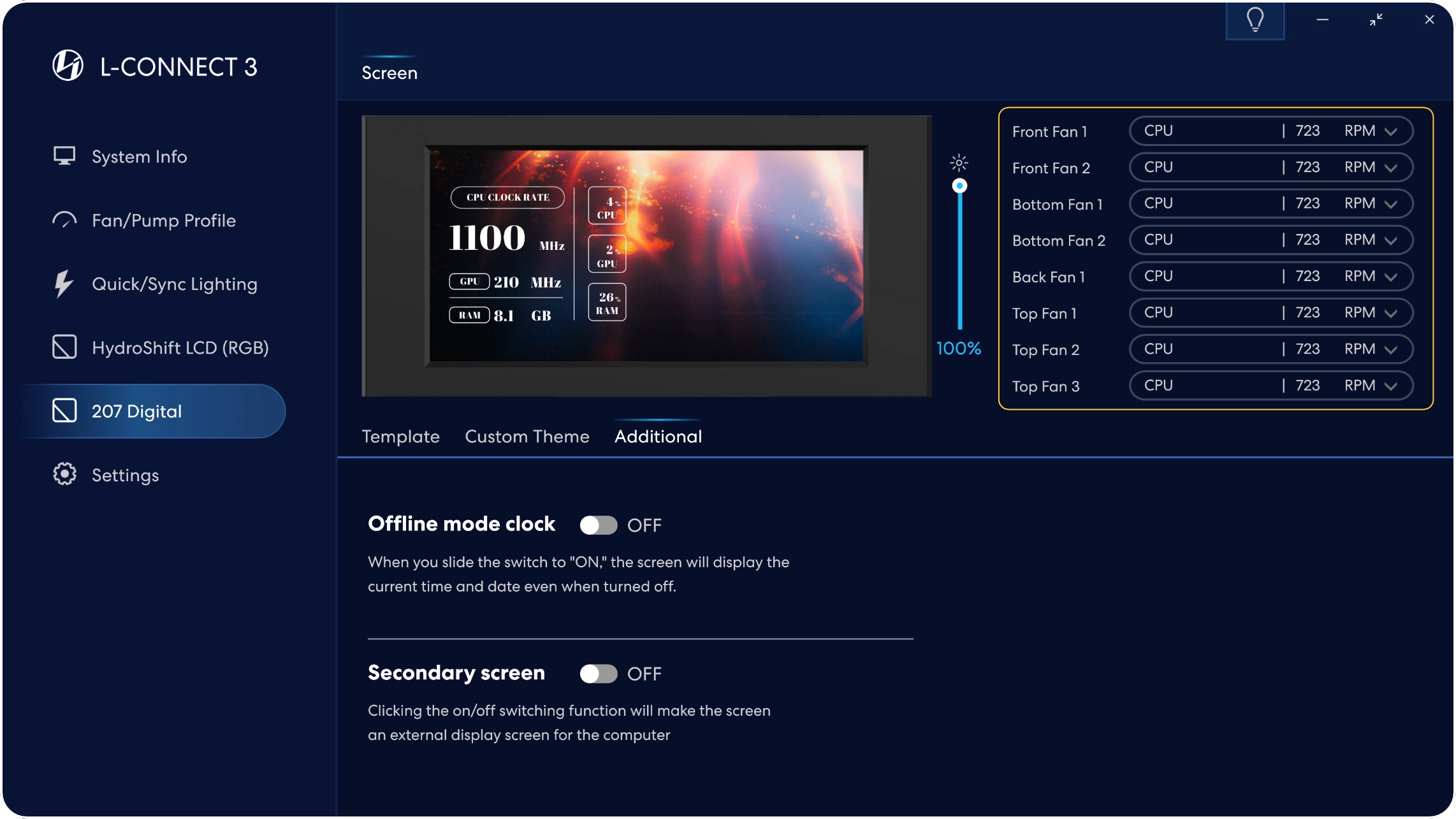Expand the Top Fan 3 dropdown chevron
This screenshot has height=819, width=1456.
1391,386
